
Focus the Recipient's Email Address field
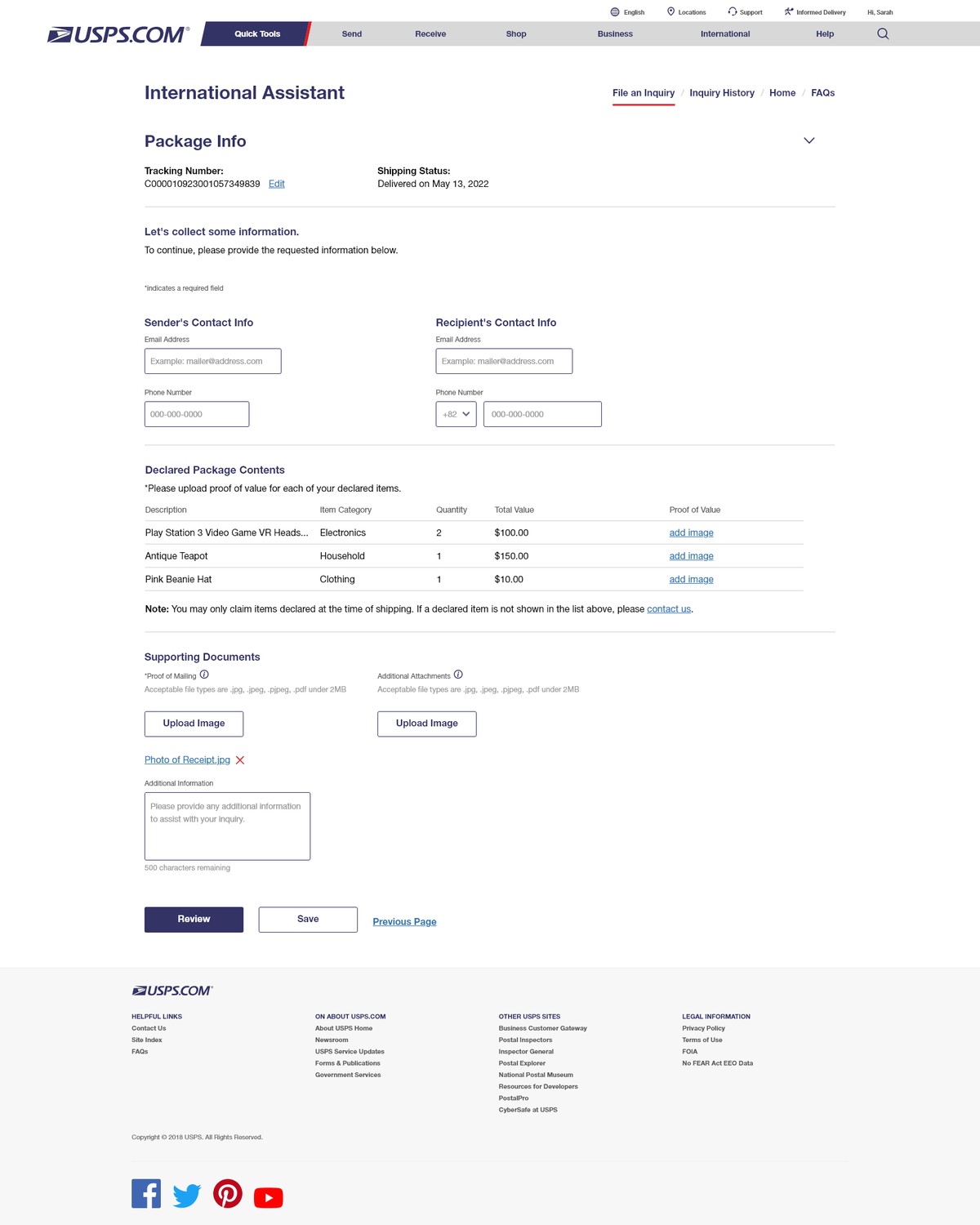point(504,361)
